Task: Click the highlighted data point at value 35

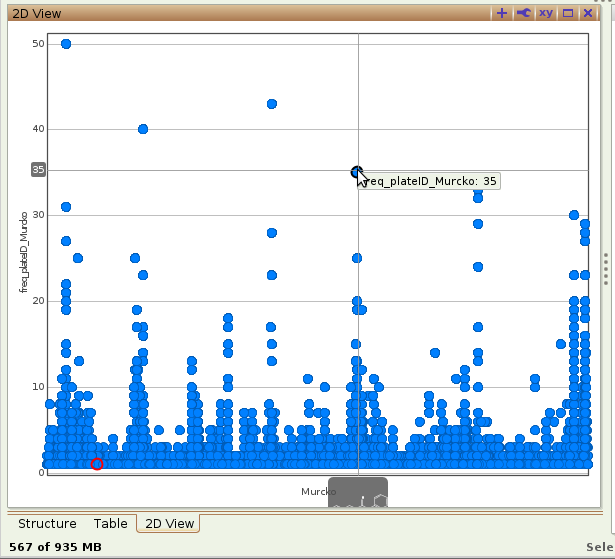Action: [356, 172]
